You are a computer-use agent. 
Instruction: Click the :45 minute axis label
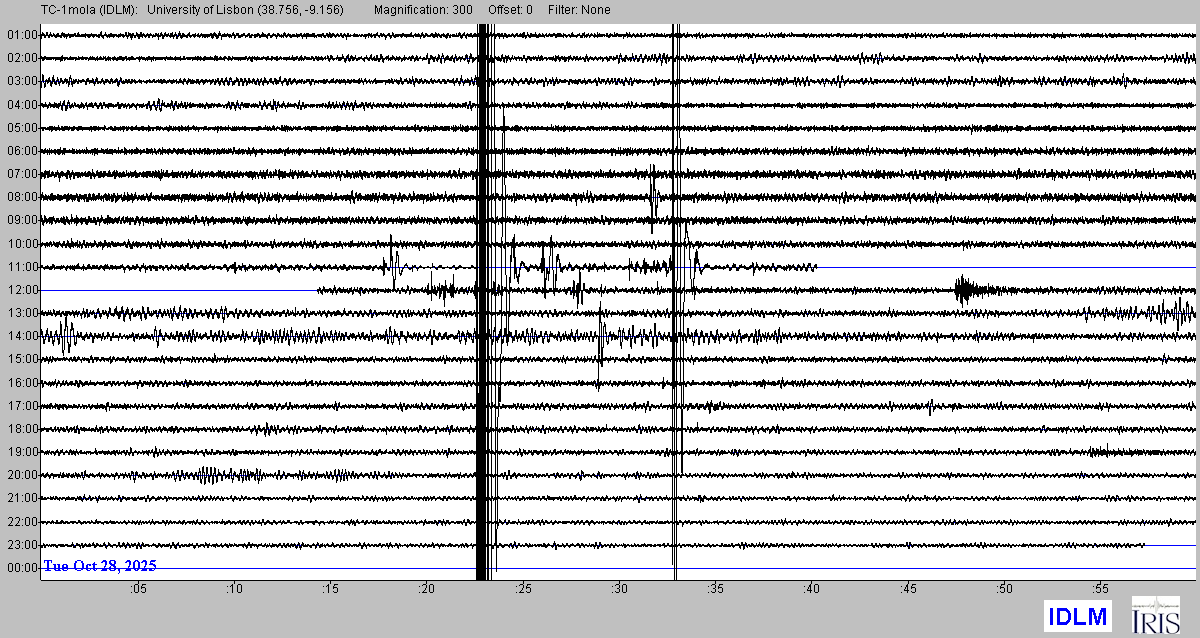tap(907, 590)
